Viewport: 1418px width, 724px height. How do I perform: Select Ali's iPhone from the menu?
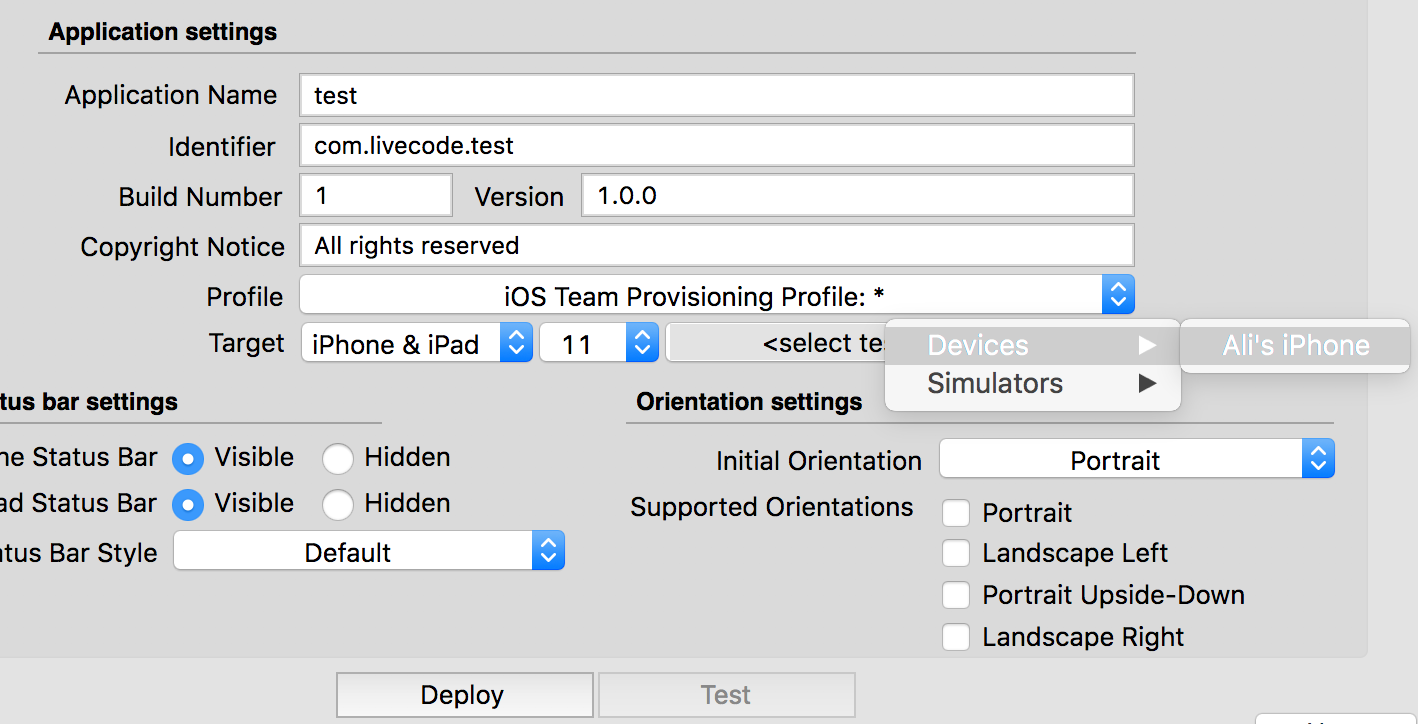1295,345
